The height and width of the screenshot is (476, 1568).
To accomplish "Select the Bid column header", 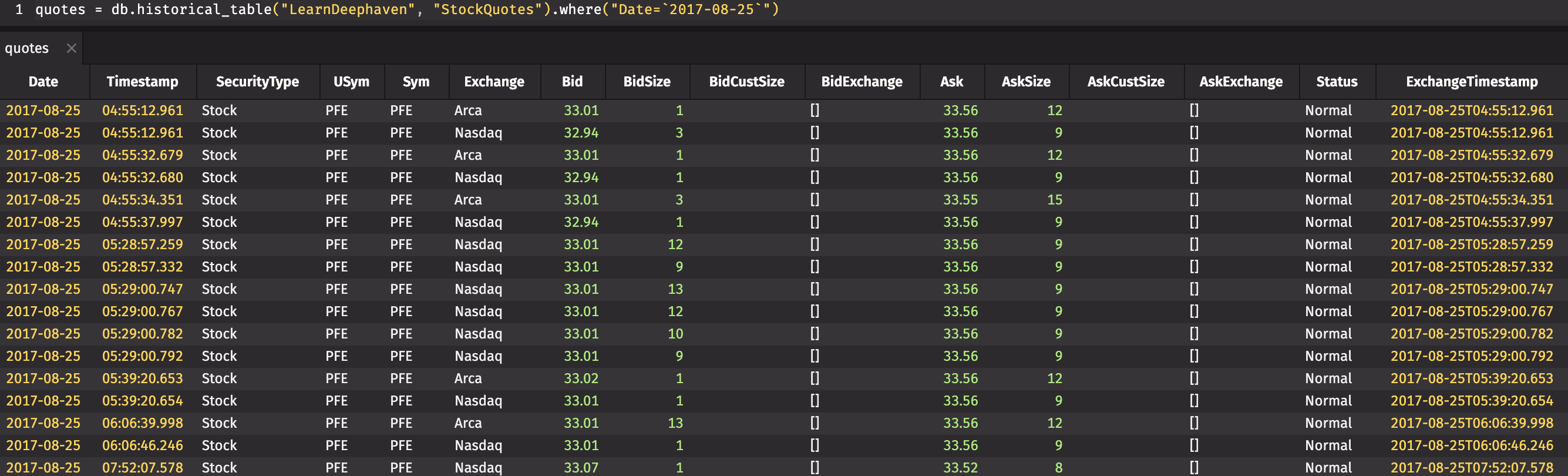I will [571, 82].
